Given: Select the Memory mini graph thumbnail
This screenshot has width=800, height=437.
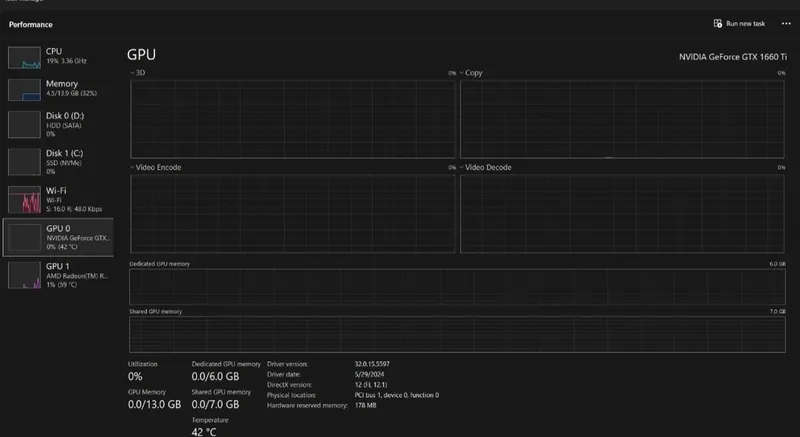Looking at the screenshot, I should coord(24,90).
